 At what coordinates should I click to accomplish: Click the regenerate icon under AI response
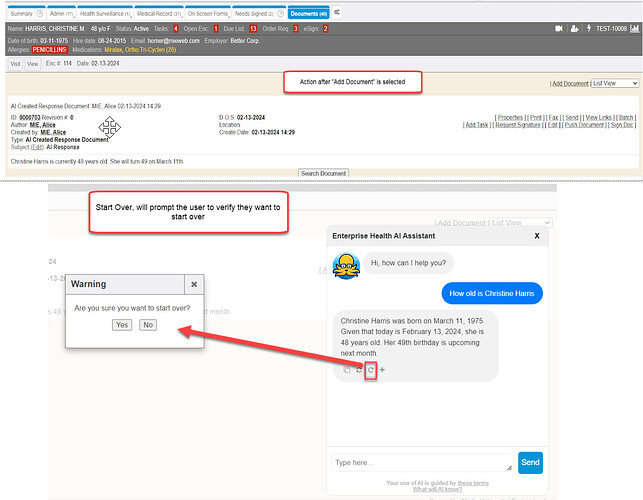359,370
